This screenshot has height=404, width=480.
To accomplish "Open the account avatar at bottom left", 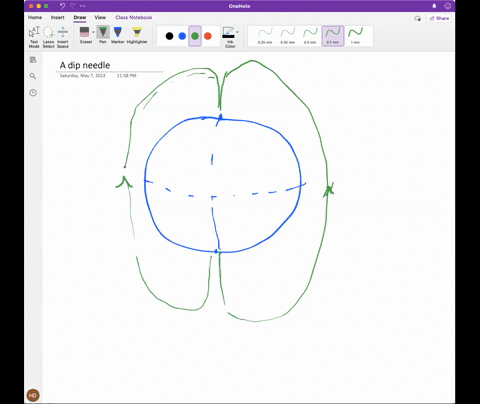I will tap(33, 395).
